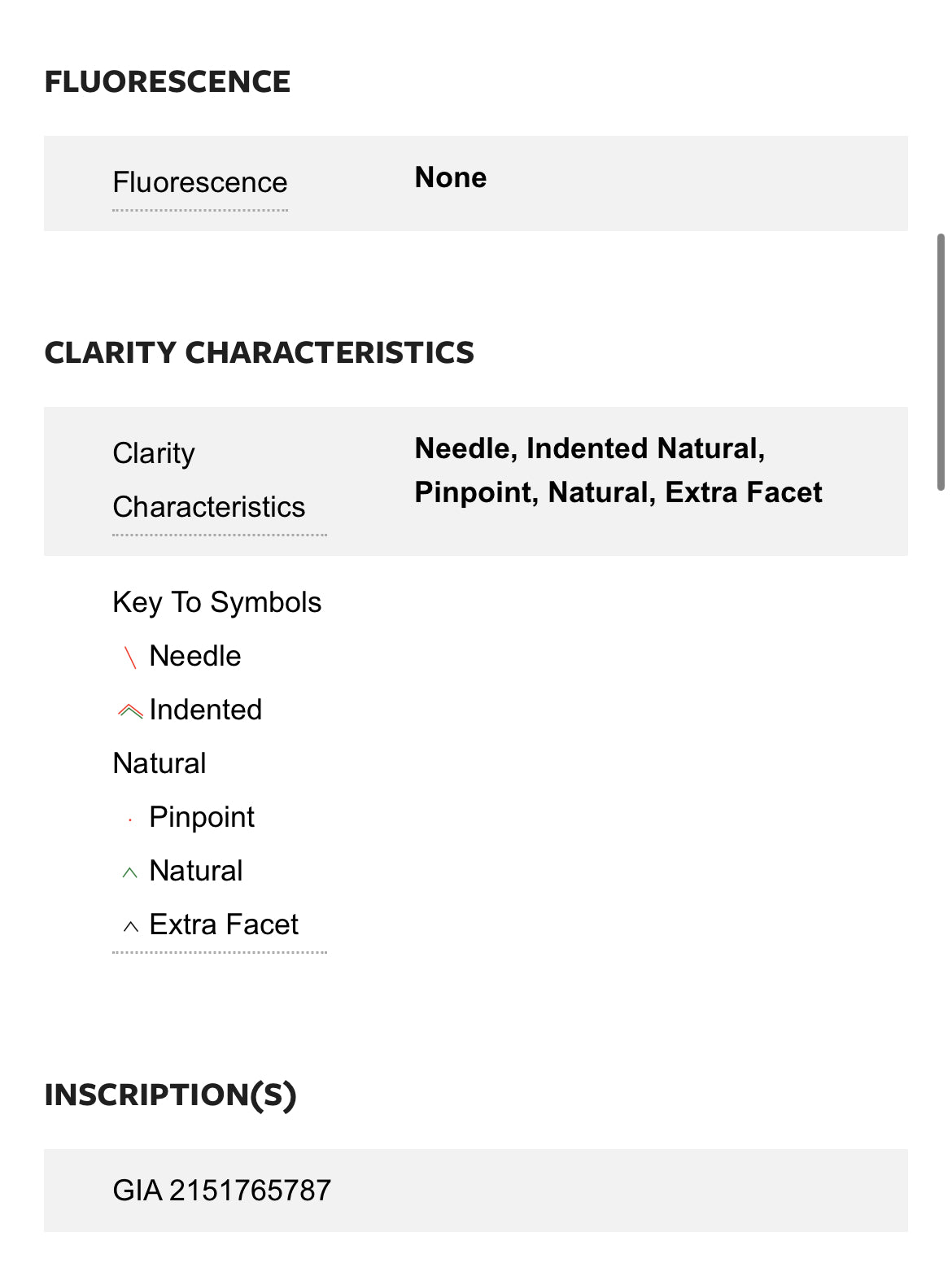Click the Indented legend entry text
952x1263 pixels.
pos(206,710)
